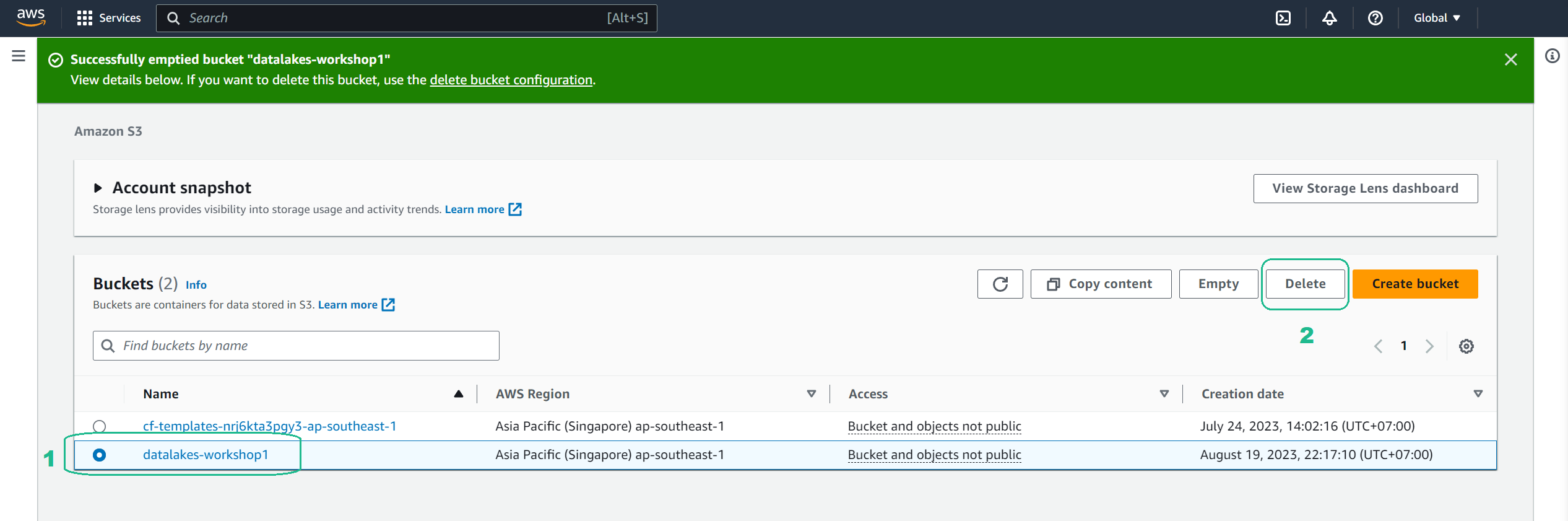Open the help question mark menu
1568x521 pixels.
pyautogui.click(x=1375, y=18)
